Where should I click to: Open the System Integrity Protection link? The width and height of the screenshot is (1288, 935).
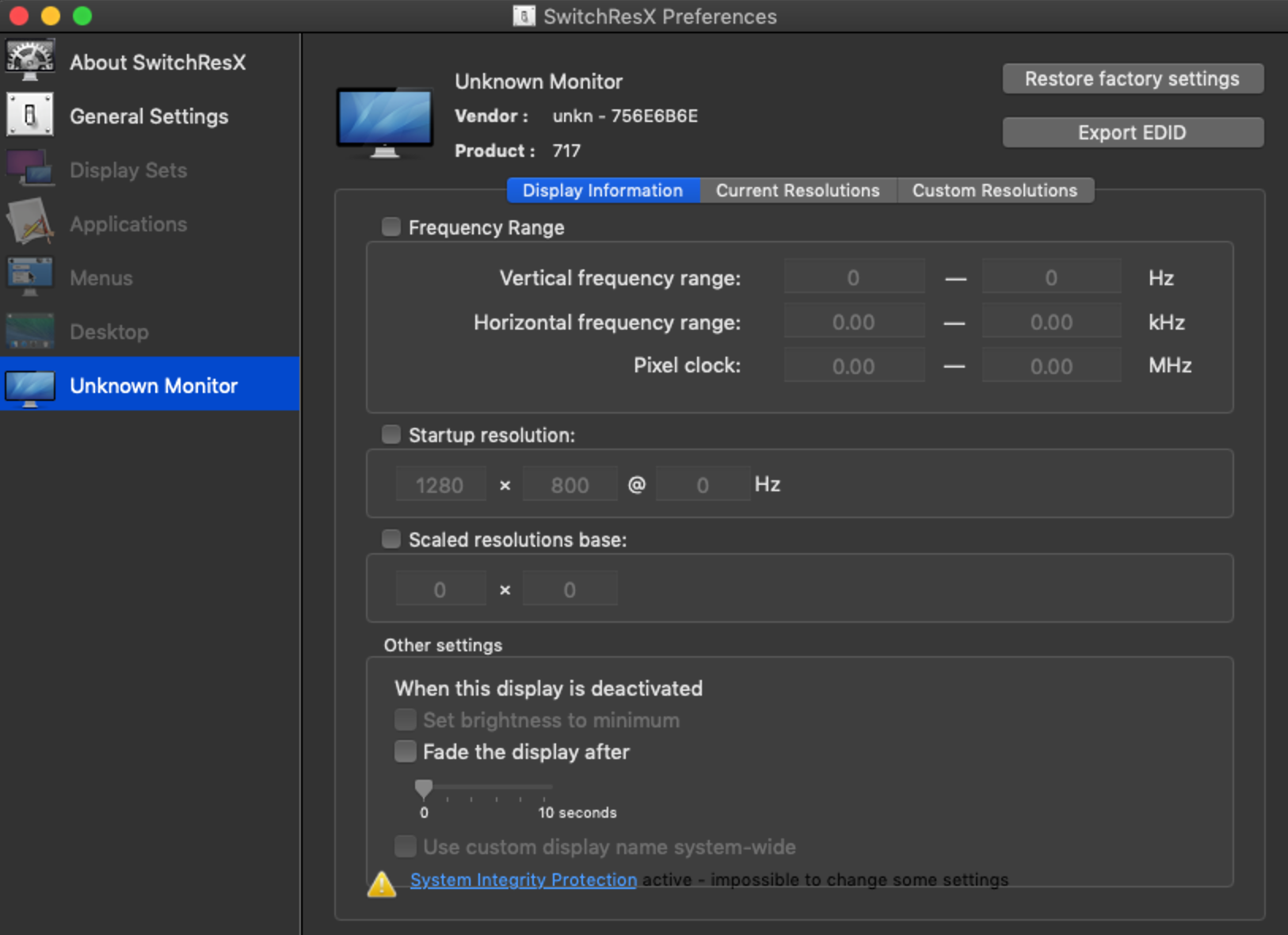(524, 880)
